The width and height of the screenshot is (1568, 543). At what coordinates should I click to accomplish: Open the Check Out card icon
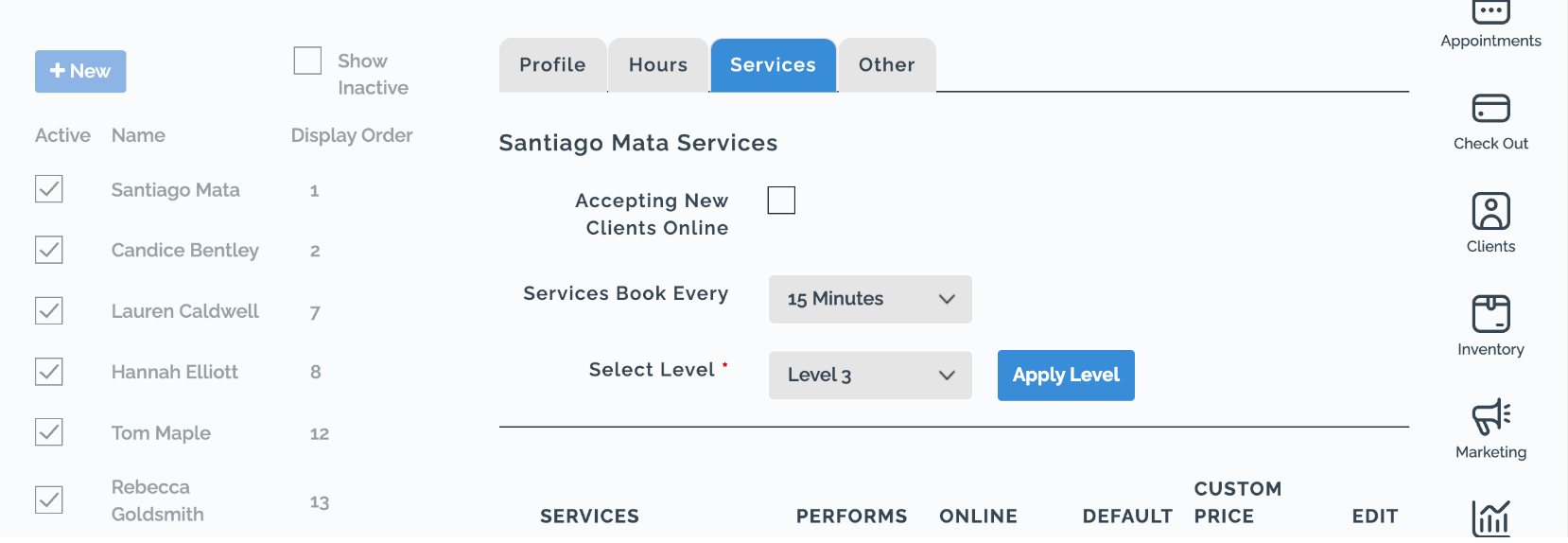(x=1490, y=108)
